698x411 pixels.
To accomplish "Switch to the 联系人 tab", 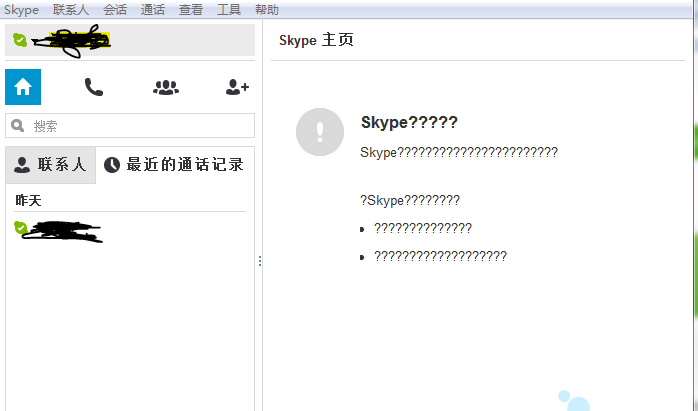I will coord(50,165).
